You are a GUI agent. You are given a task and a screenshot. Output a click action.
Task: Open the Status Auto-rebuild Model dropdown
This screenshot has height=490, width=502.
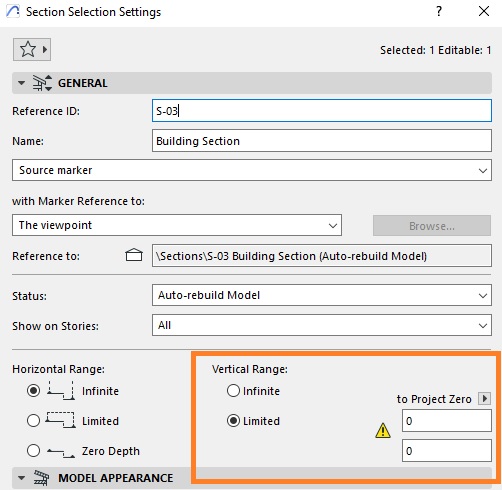(x=322, y=295)
